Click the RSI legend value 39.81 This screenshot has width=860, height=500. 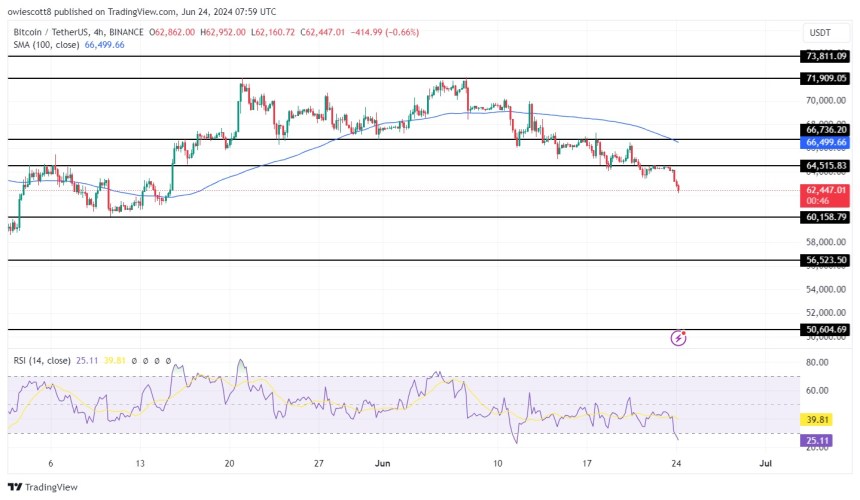click(x=114, y=361)
